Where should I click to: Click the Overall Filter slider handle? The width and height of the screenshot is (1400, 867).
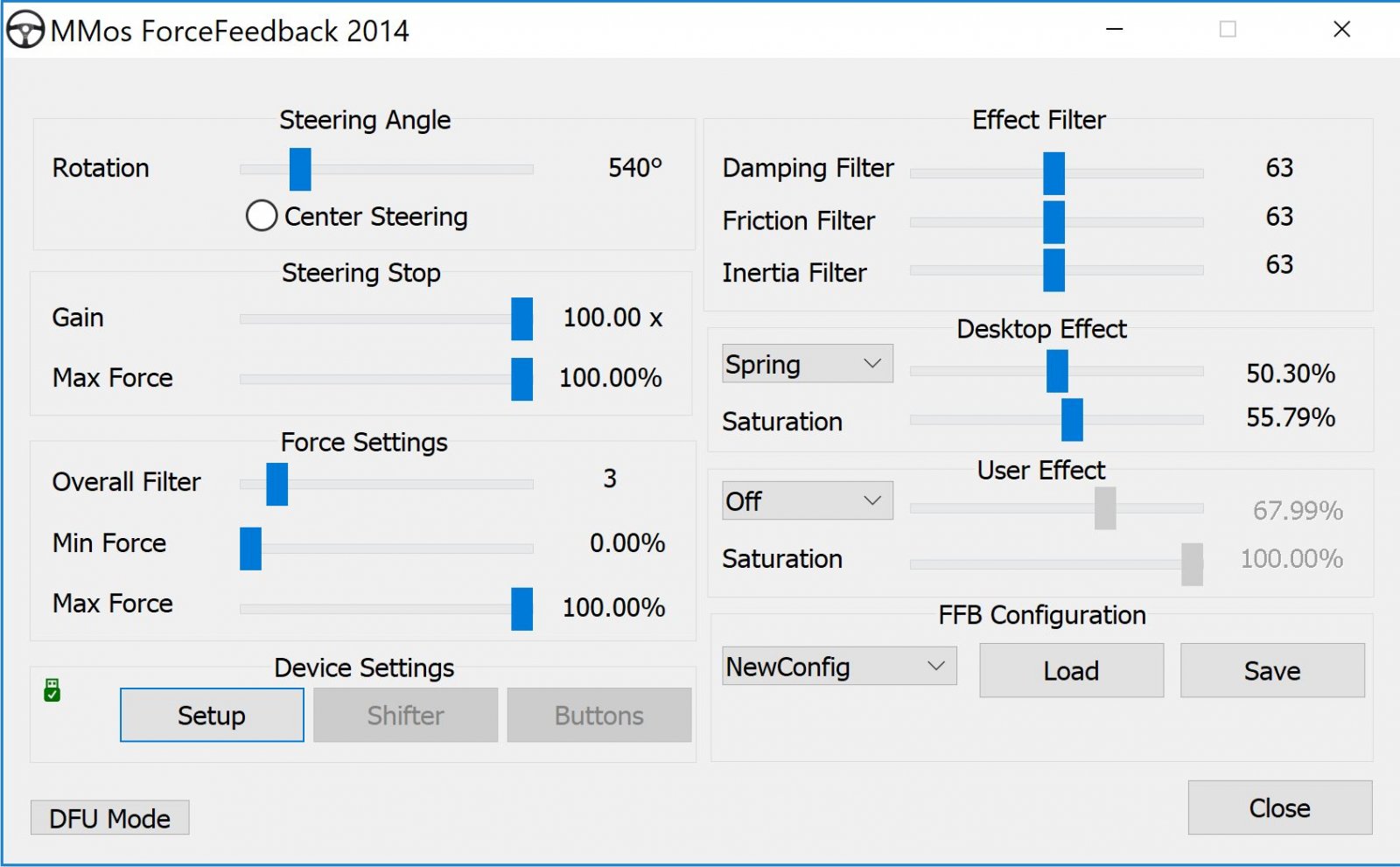pos(276,484)
